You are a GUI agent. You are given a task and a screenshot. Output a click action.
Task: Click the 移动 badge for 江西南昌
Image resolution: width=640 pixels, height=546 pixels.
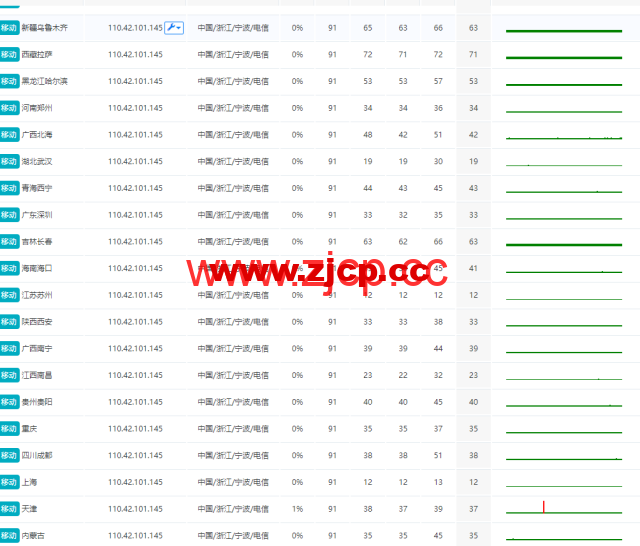[9, 375]
